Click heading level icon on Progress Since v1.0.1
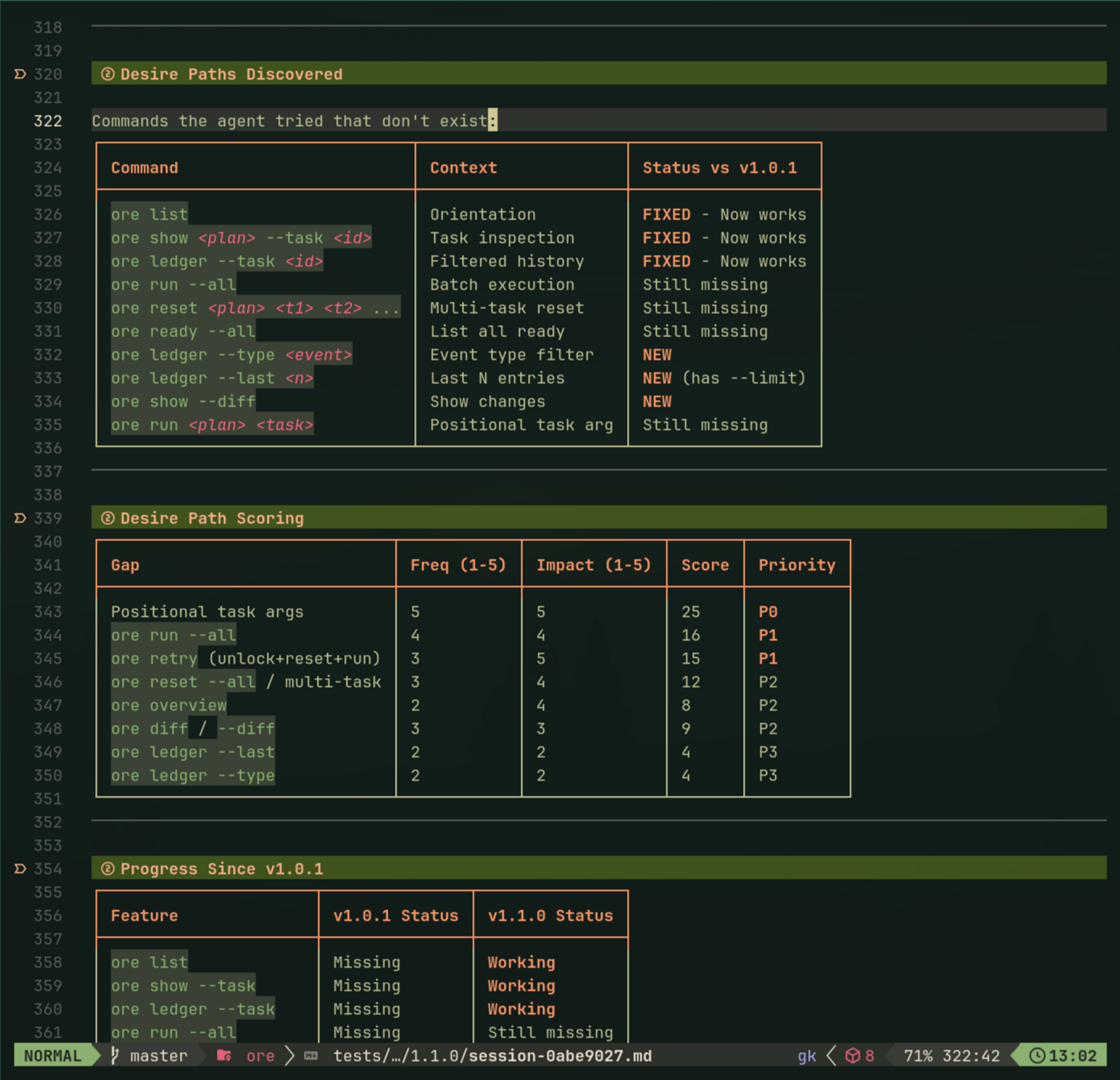Screen dimensions: 1120x1080 (x=107, y=868)
